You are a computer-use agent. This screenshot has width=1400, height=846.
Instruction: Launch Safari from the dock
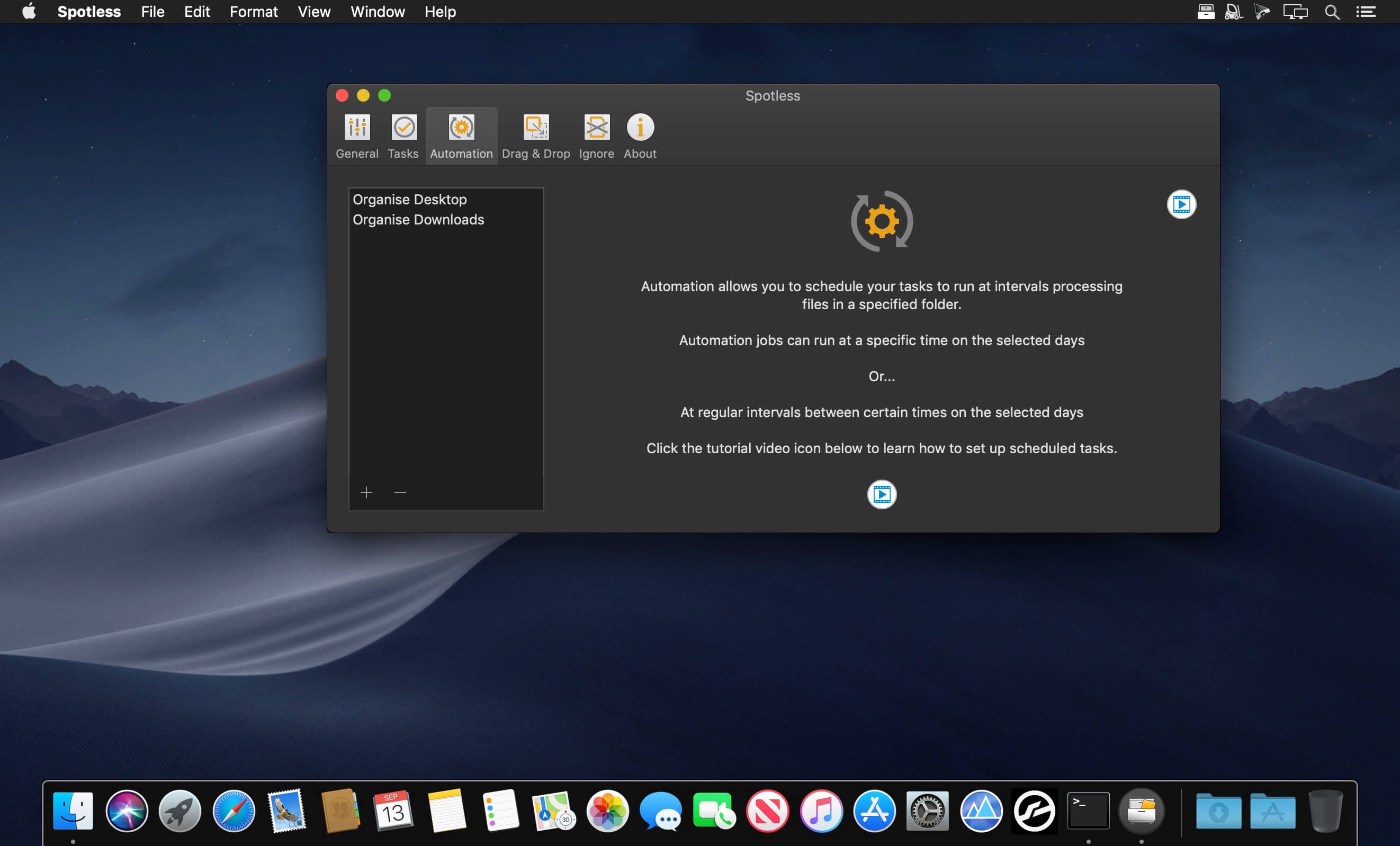tap(234, 811)
